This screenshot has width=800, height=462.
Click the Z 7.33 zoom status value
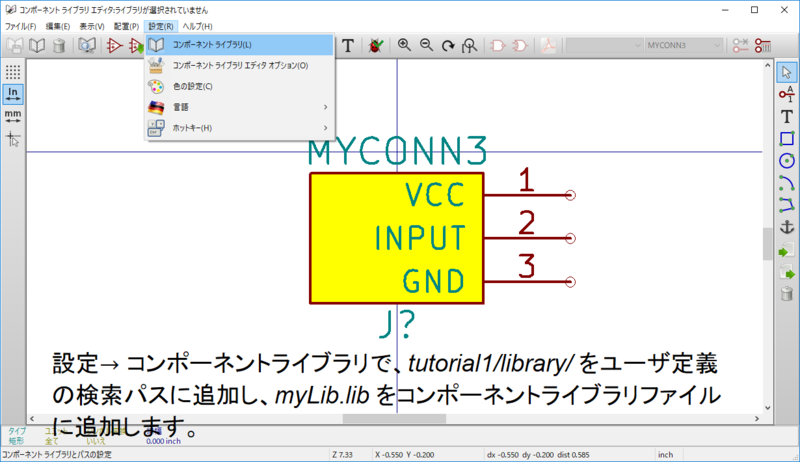[x=342, y=454]
